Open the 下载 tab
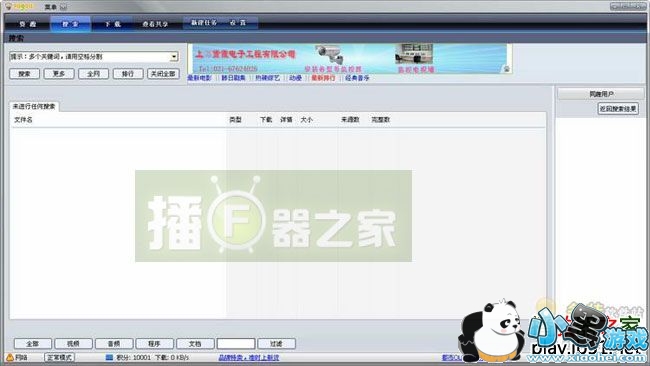650x366 pixels. coord(112,24)
